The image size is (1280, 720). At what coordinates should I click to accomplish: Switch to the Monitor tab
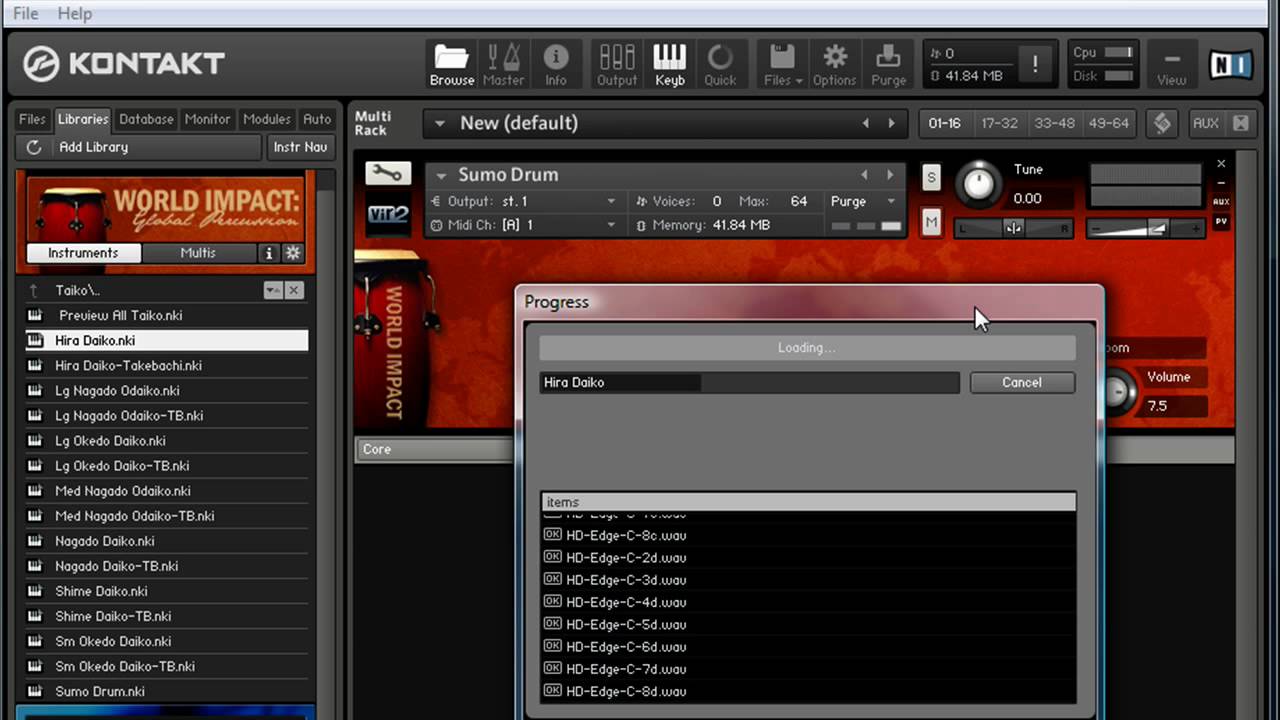(x=207, y=119)
